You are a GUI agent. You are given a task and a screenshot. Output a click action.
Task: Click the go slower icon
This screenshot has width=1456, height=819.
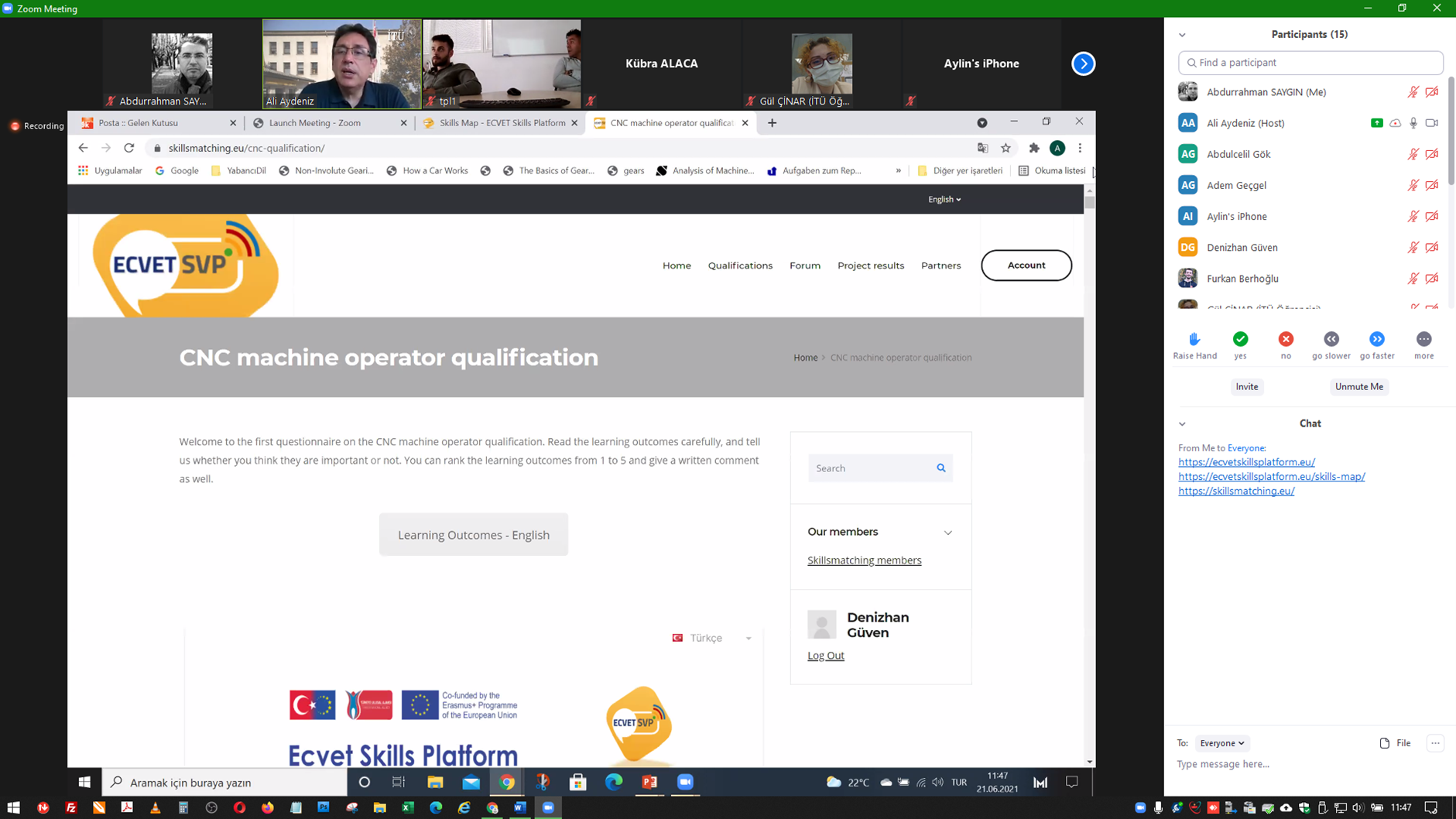click(x=1331, y=339)
